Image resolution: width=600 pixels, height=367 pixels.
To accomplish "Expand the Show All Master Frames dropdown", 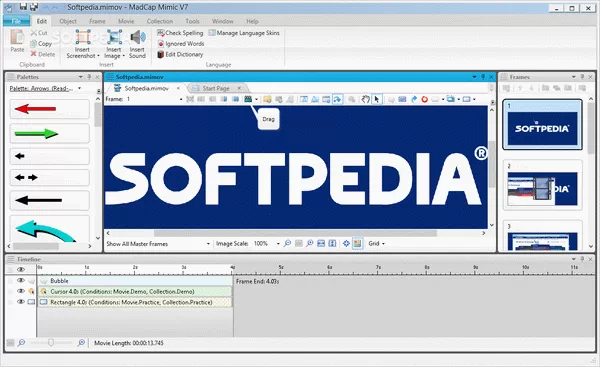I will (208, 244).
